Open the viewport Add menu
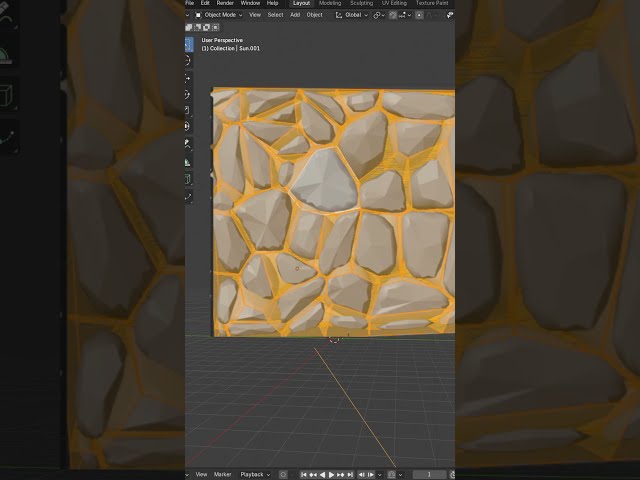Image resolution: width=640 pixels, height=480 pixels. [x=295, y=15]
